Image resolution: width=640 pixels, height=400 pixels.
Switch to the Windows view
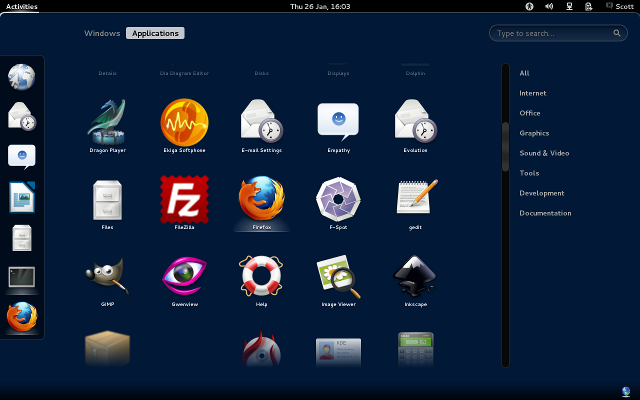tap(102, 33)
